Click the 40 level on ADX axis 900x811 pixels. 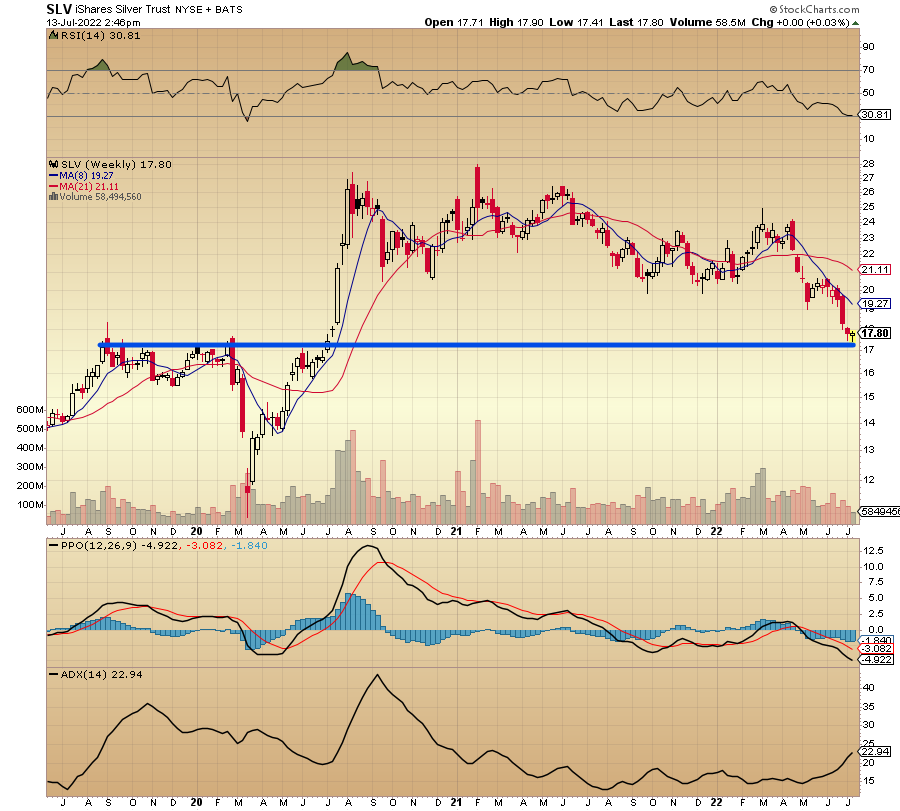pos(868,688)
